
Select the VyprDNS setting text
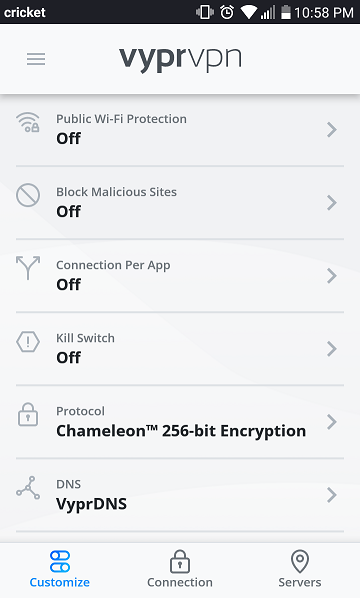(x=92, y=504)
